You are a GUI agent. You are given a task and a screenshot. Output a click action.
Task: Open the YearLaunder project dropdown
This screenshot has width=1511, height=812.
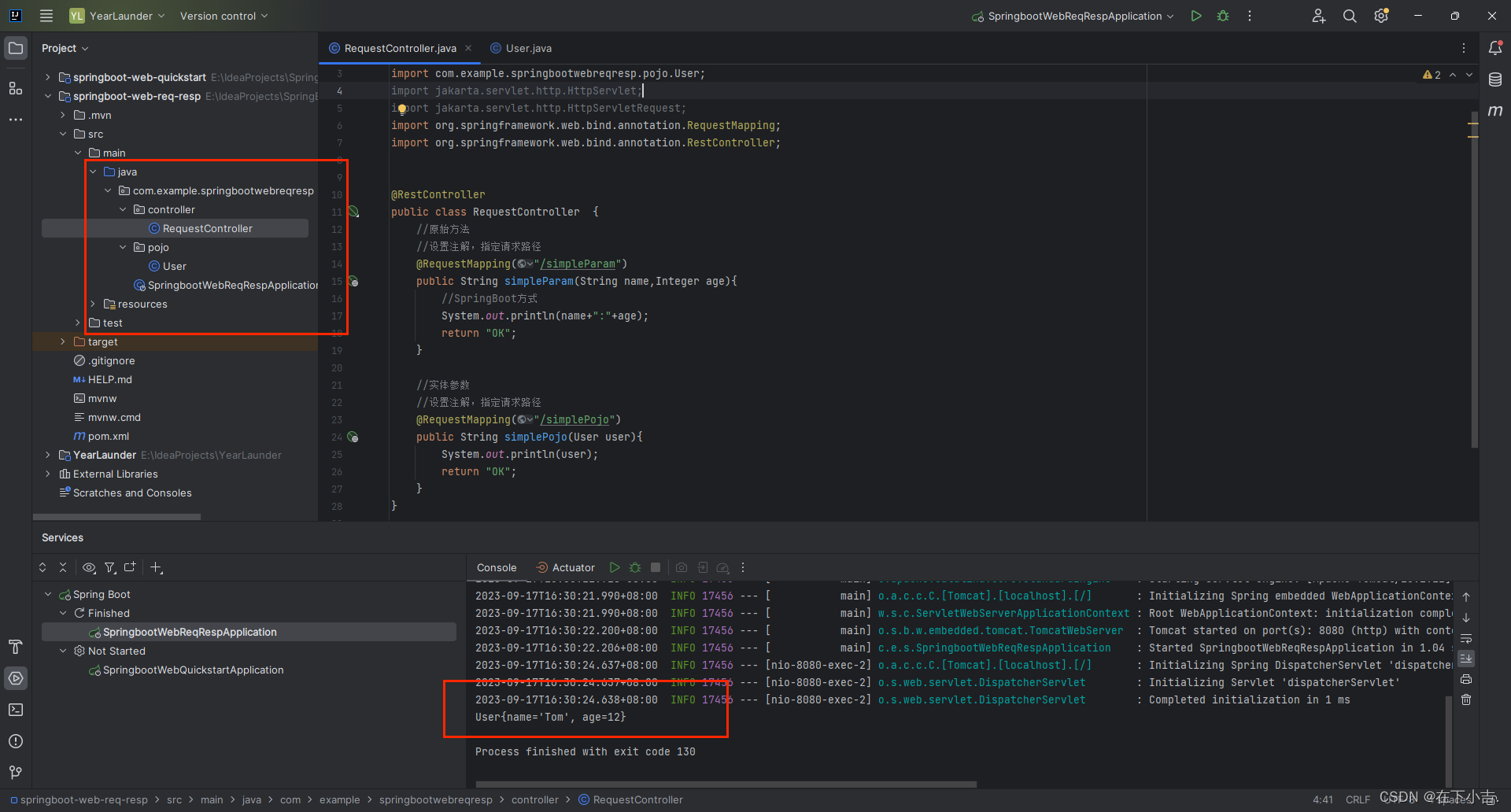point(117,16)
